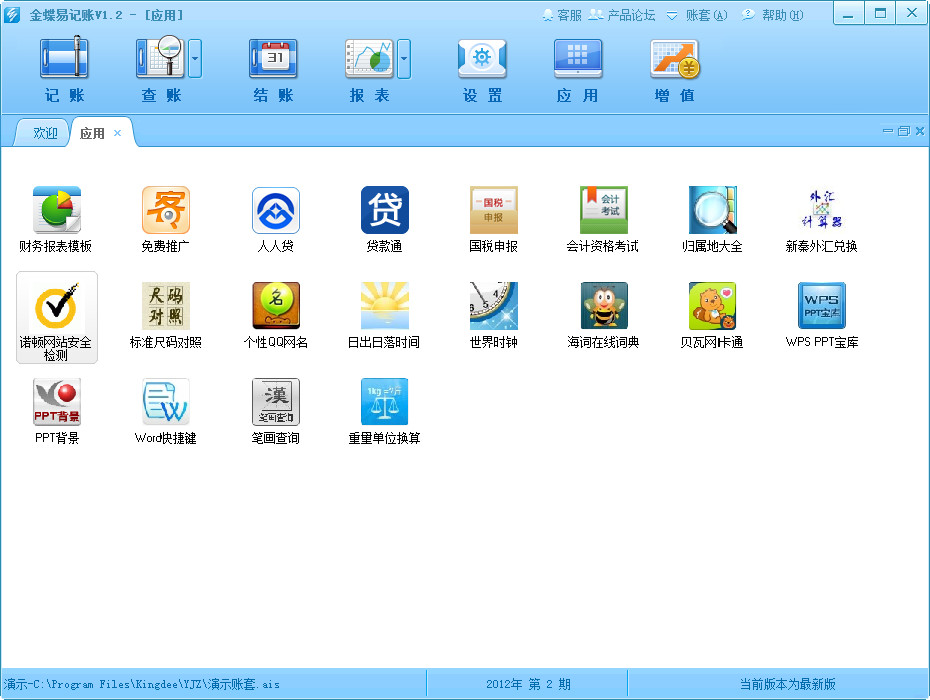Launch the PPT背景 app
930x700 pixels.
pyautogui.click(x=56, y=412)
